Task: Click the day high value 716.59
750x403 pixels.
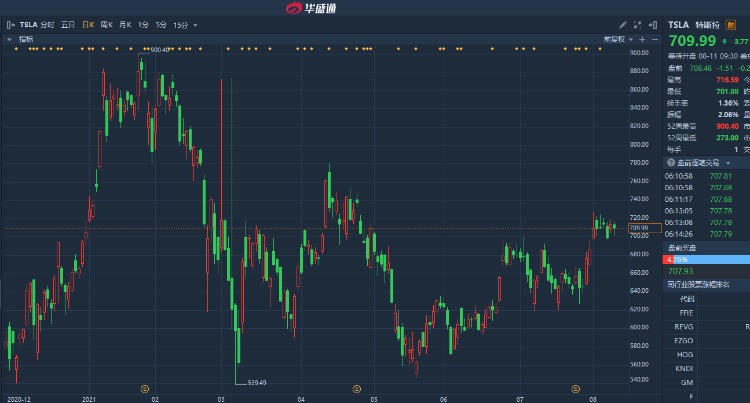Action: [727, 80]
